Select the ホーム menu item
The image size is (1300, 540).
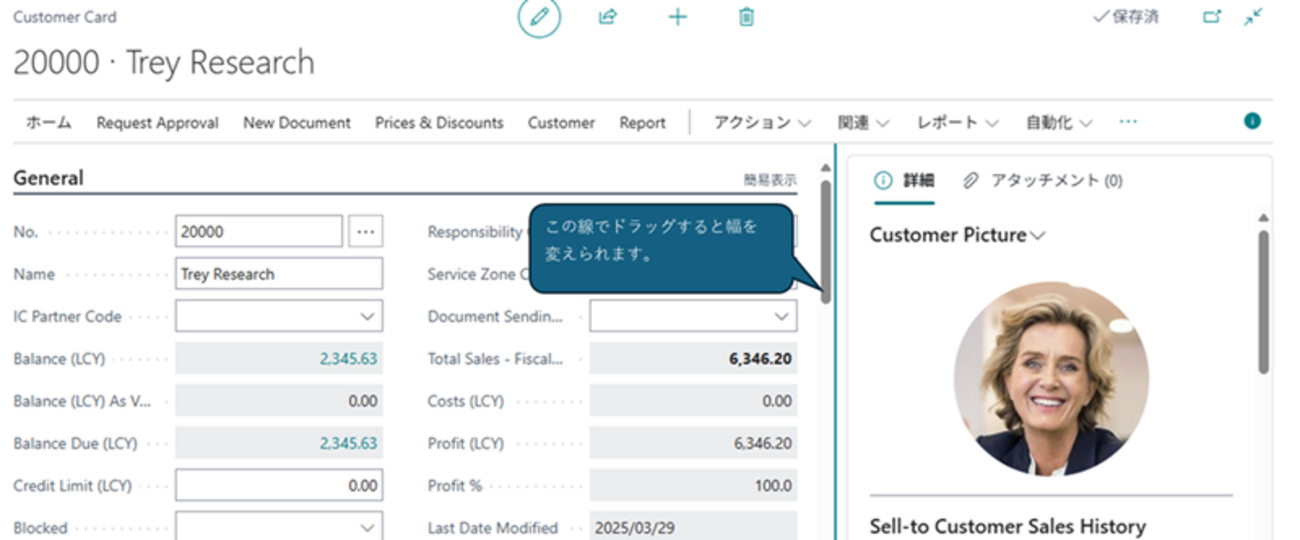pyautogui.click(x=48, y=123)
